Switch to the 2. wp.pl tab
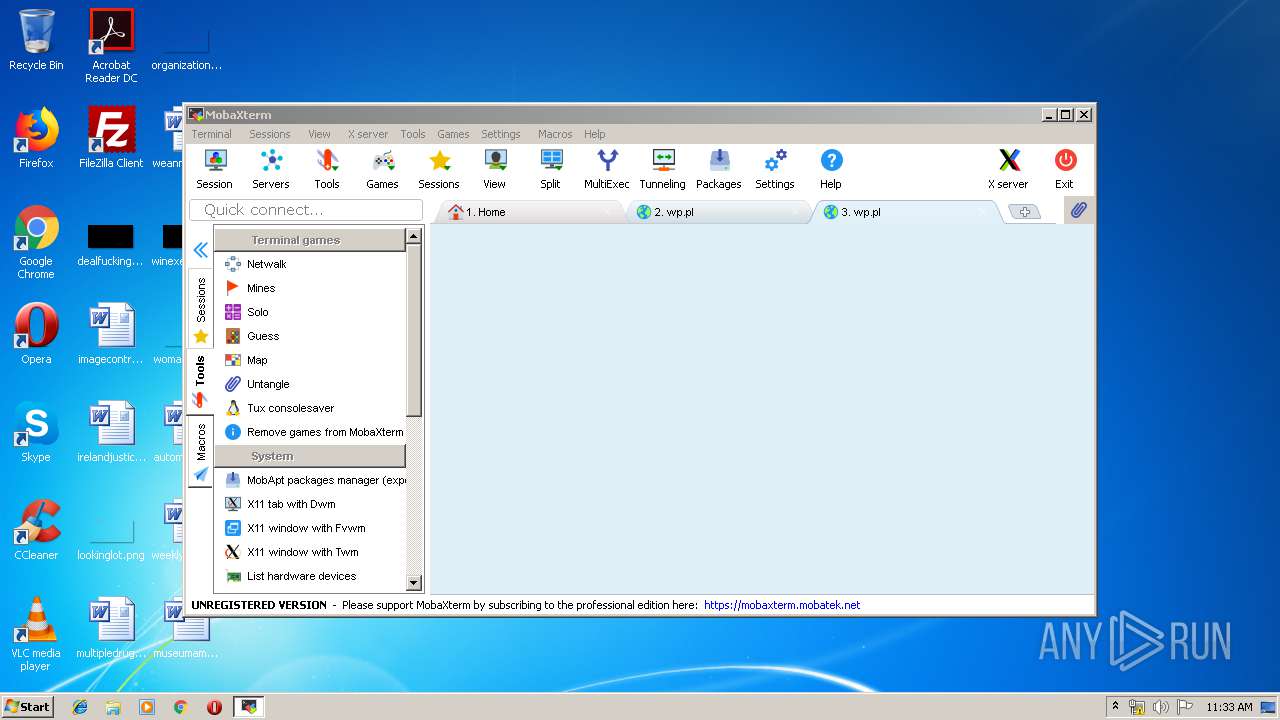The height and width of the screenshot is (720, 1280). point(720,212)
